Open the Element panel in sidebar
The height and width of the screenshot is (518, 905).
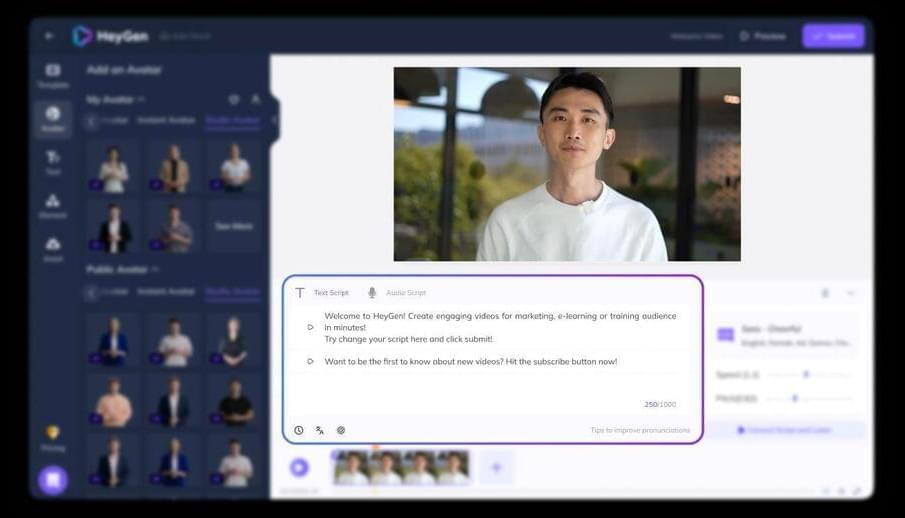(x=53, y=205)
